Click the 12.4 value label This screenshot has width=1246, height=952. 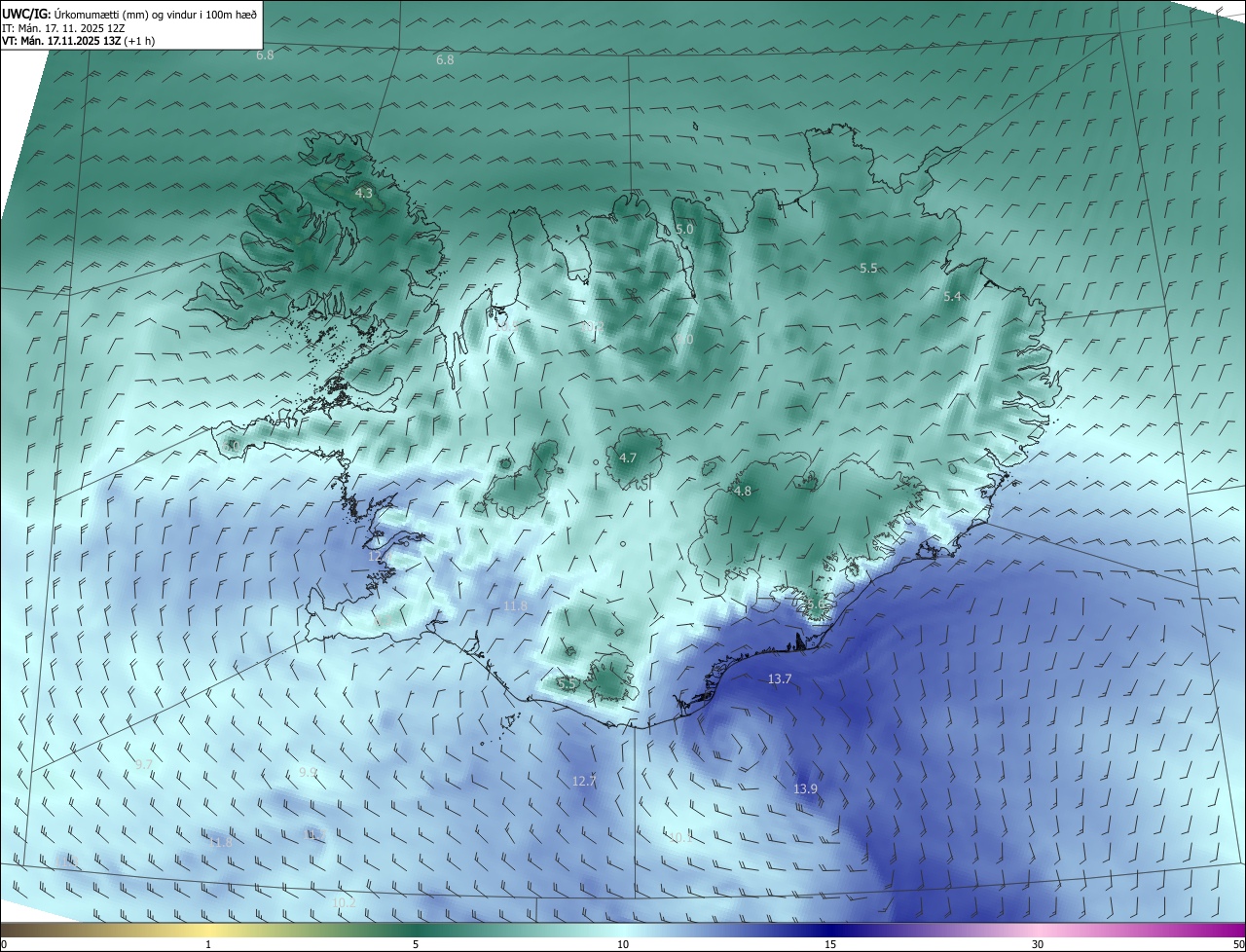(379, 556)
